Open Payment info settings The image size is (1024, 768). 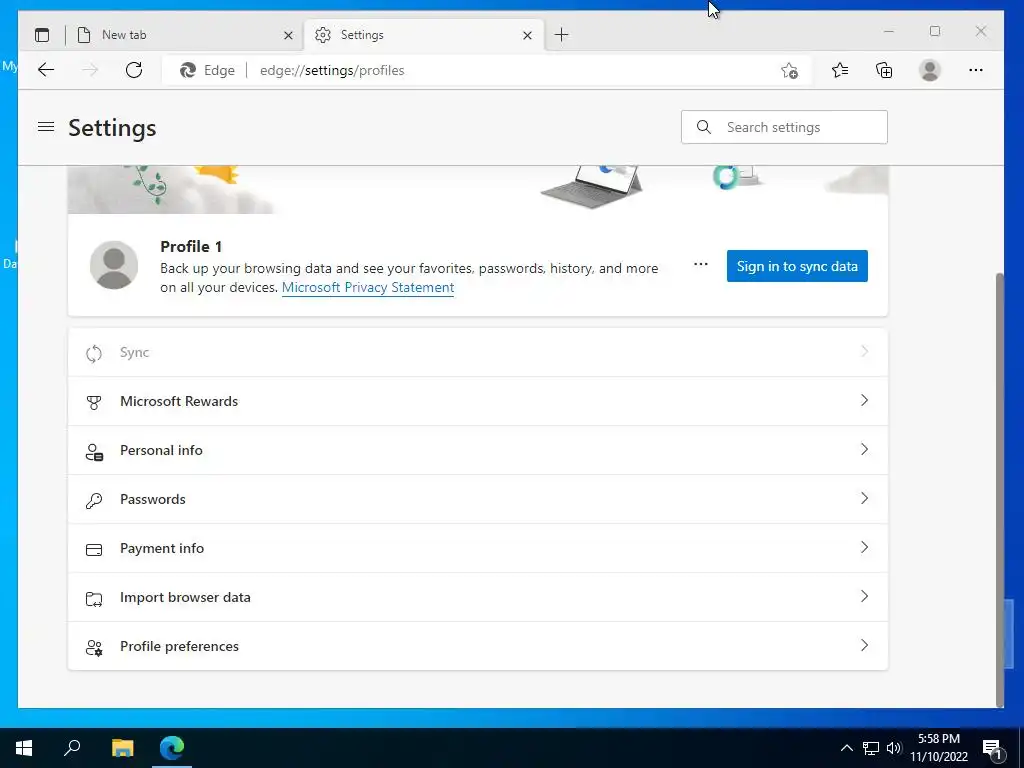[477, 548]
